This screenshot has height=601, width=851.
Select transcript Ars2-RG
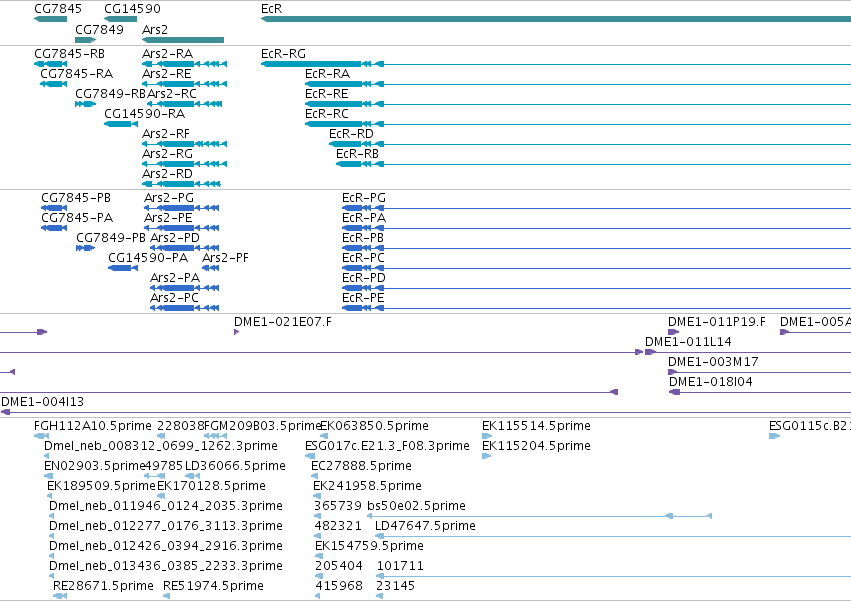[168, 154]
